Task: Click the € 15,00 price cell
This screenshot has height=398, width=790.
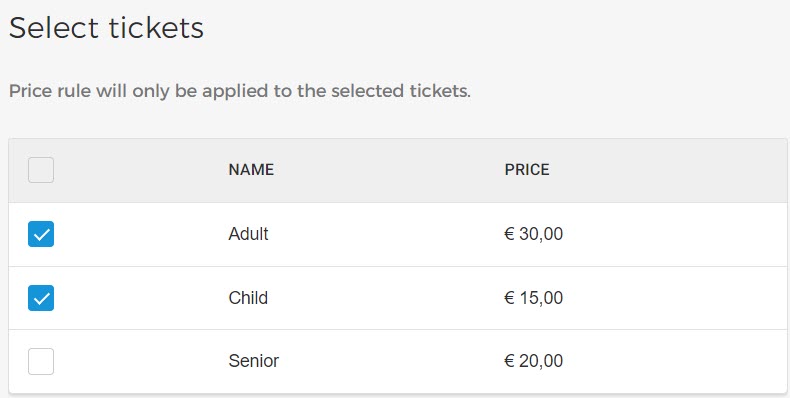Action: [x=534, y=298]
